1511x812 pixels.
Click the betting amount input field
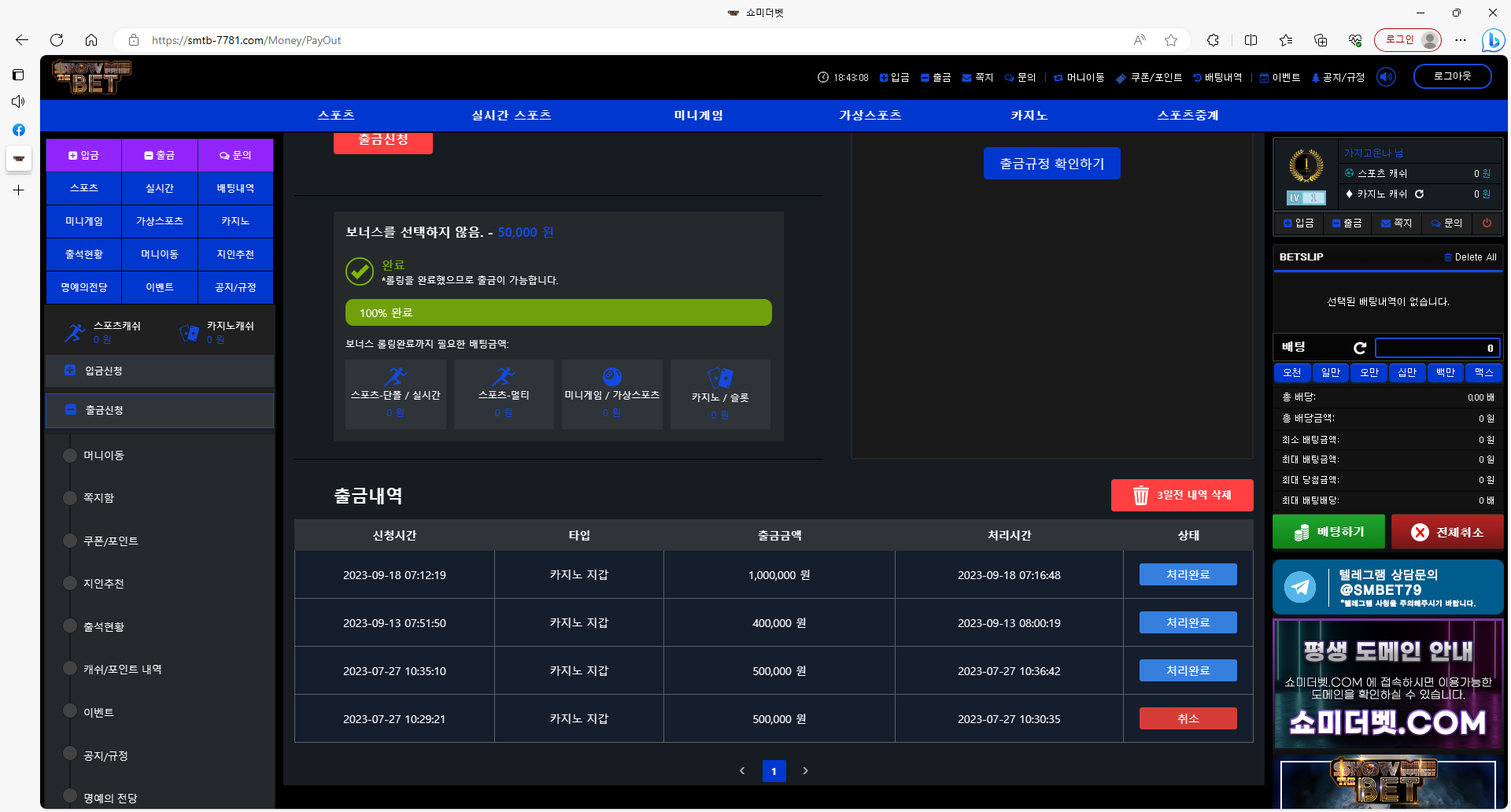point(1436,348)
